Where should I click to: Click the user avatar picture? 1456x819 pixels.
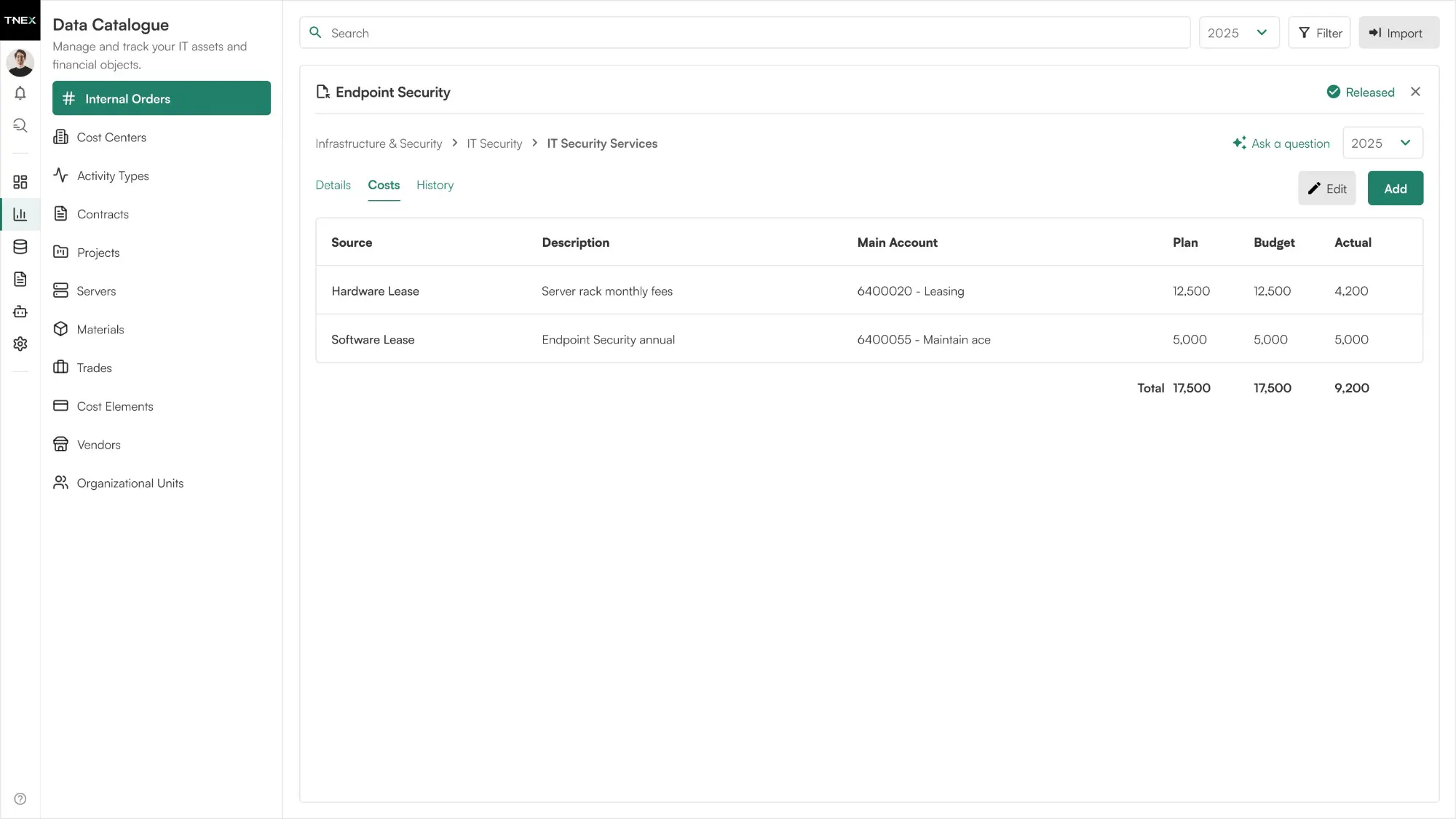[x=20, y=62]
